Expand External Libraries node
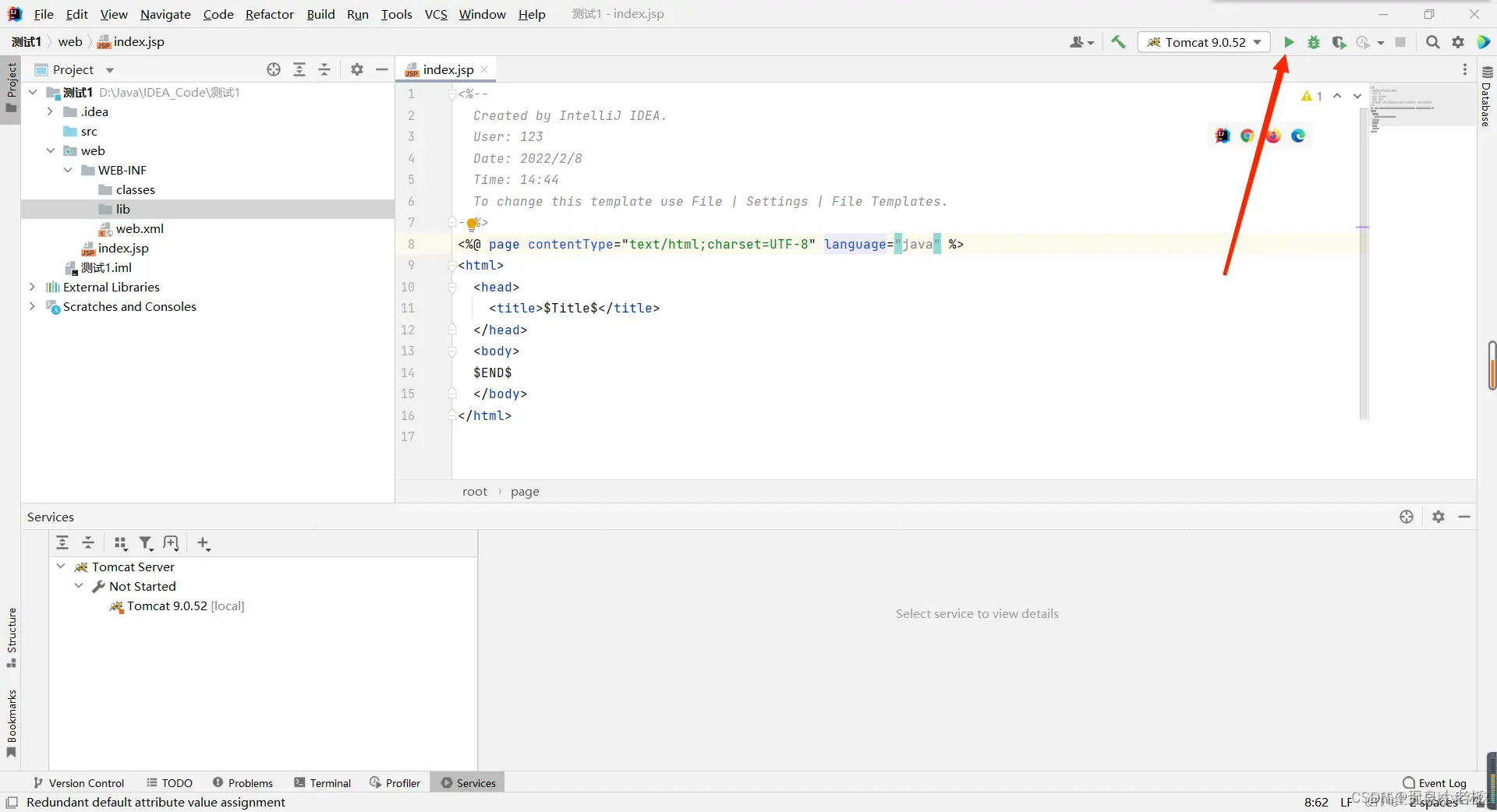Screen dimensions: 1497x812 point(32,287)
